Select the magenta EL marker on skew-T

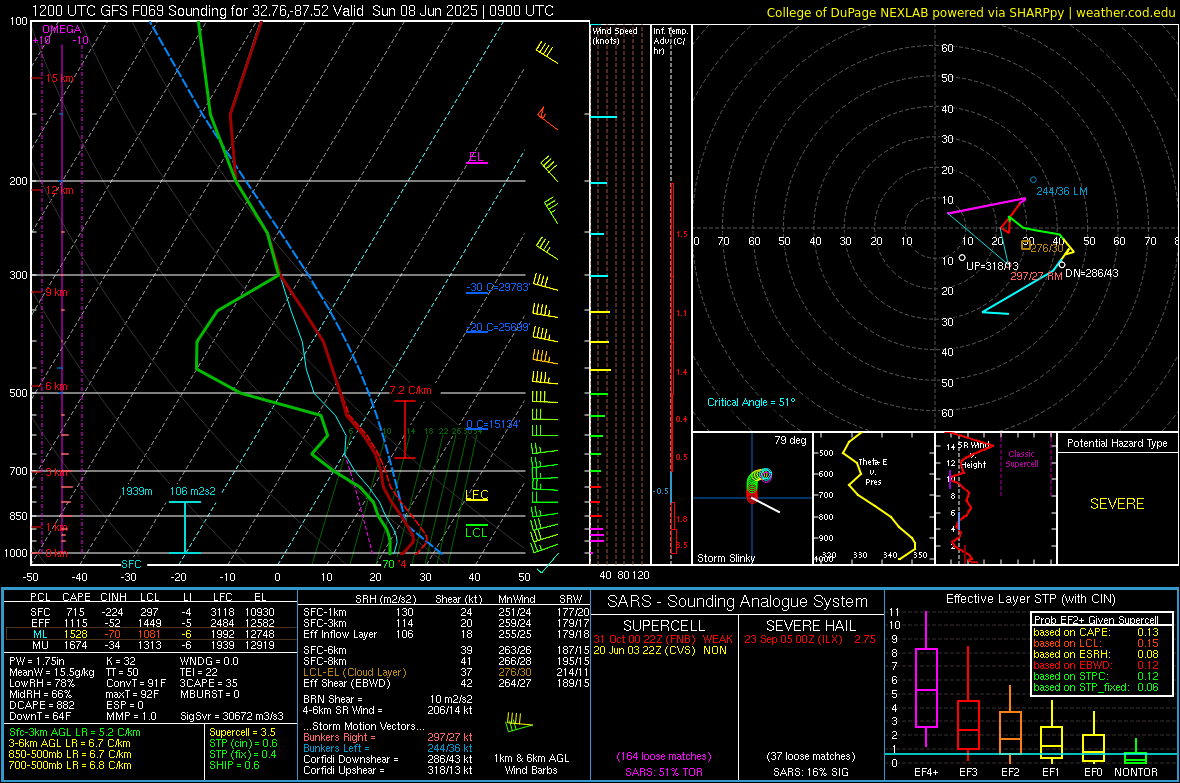[x=476, y=157]
